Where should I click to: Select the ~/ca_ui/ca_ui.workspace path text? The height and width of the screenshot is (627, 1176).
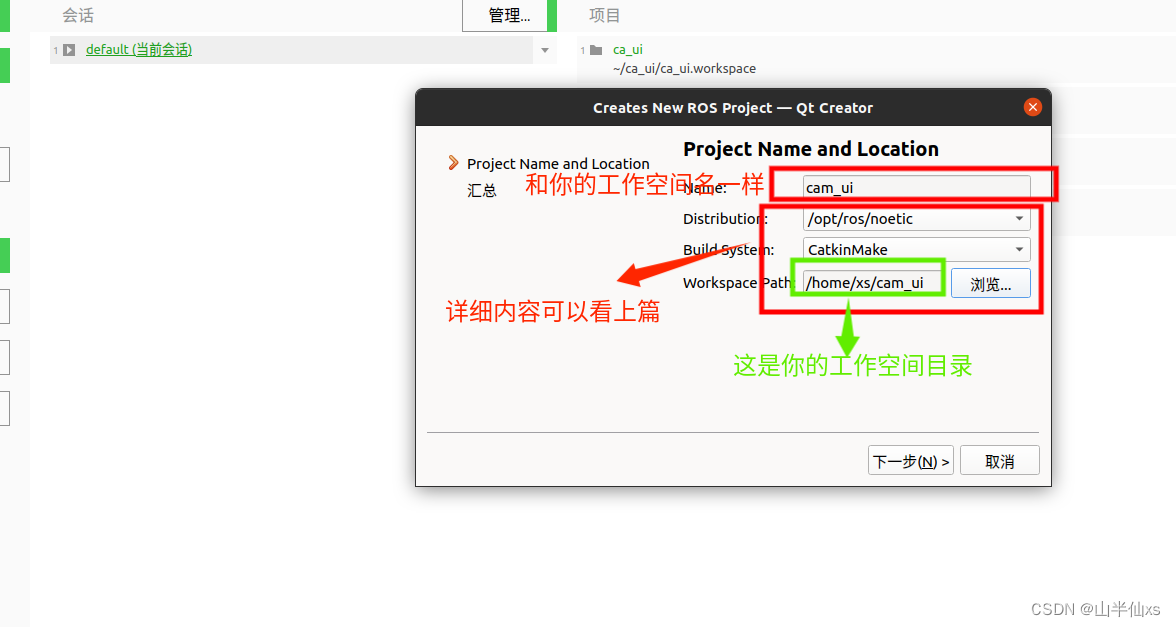coord(684,68)
